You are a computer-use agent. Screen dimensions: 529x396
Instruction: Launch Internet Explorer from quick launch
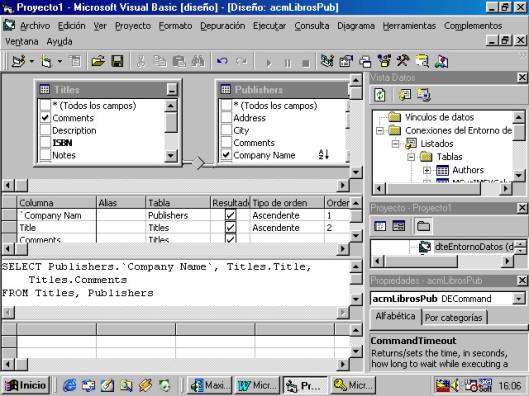70,385
